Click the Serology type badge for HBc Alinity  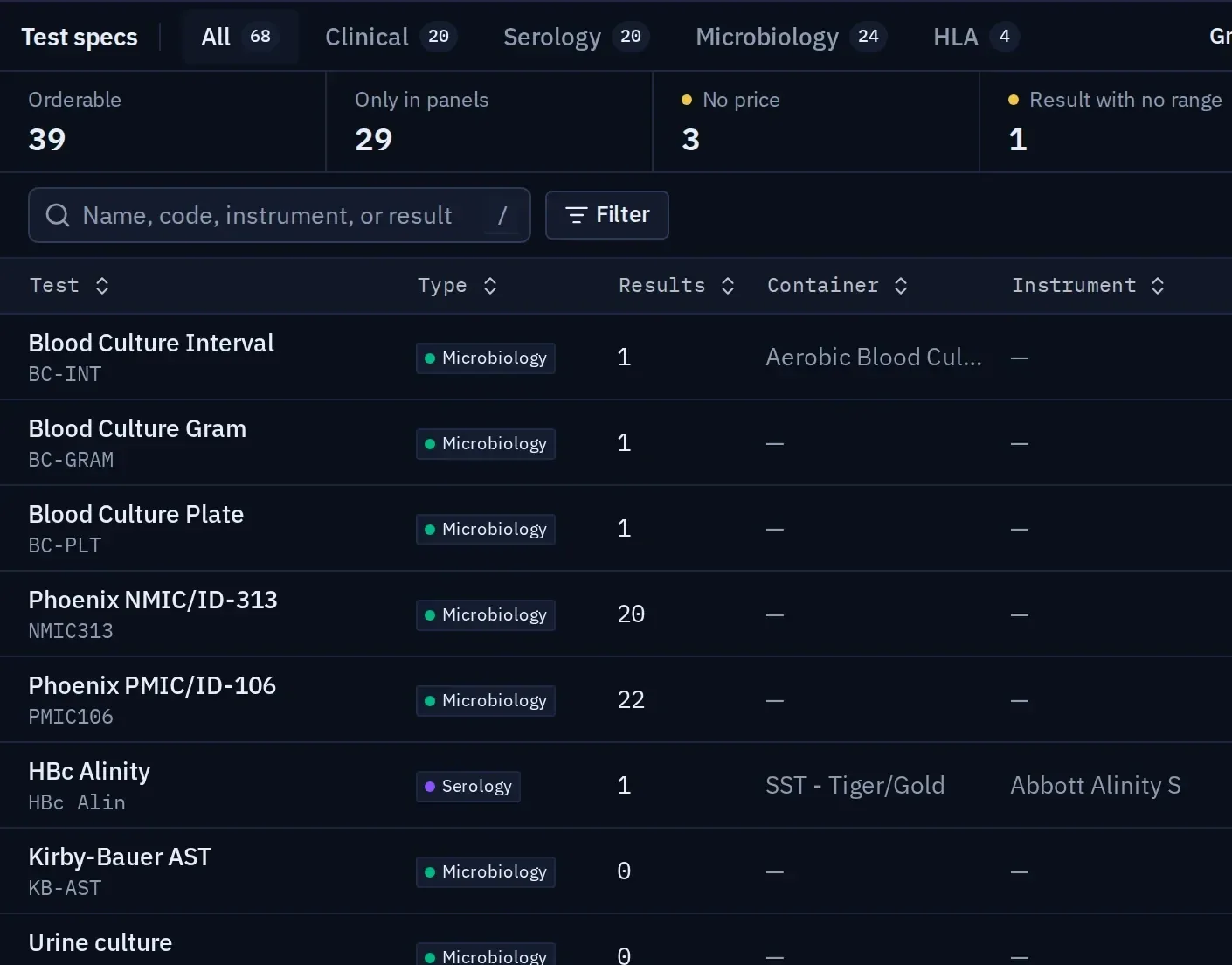click(468, 786)
